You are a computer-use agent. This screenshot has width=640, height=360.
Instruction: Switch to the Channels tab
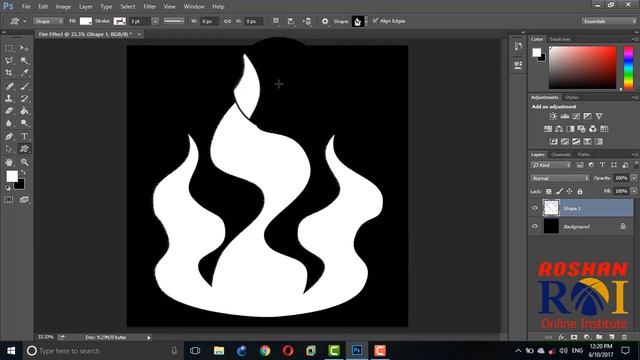coord(561,155)
